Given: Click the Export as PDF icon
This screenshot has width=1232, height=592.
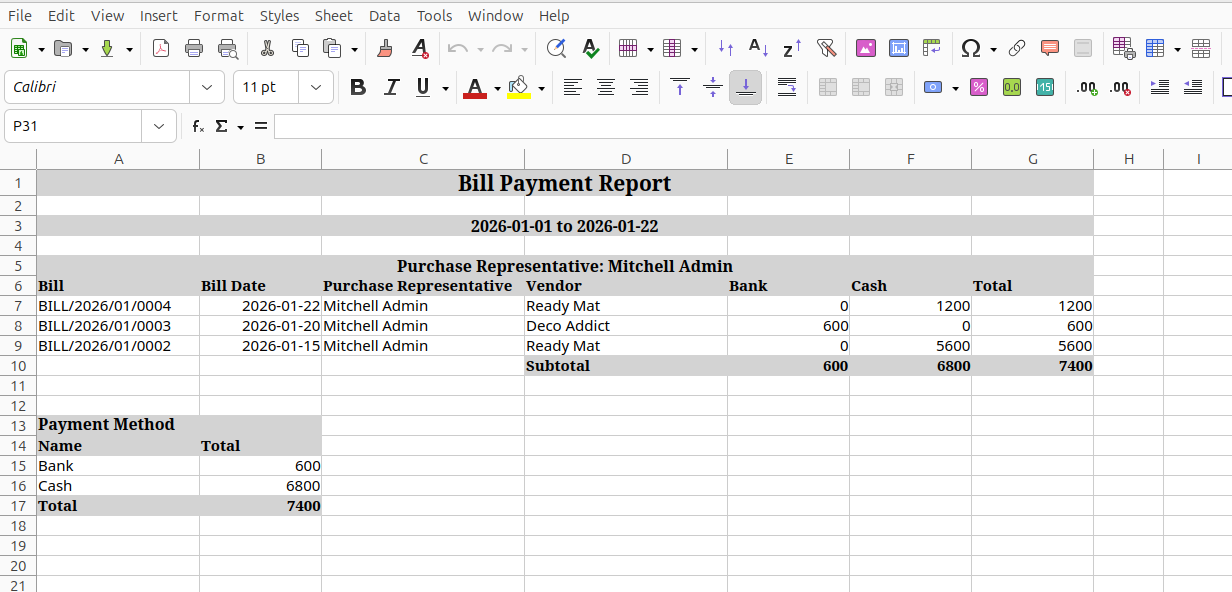Looking at the screenshot, I should [x=160, y=48].
